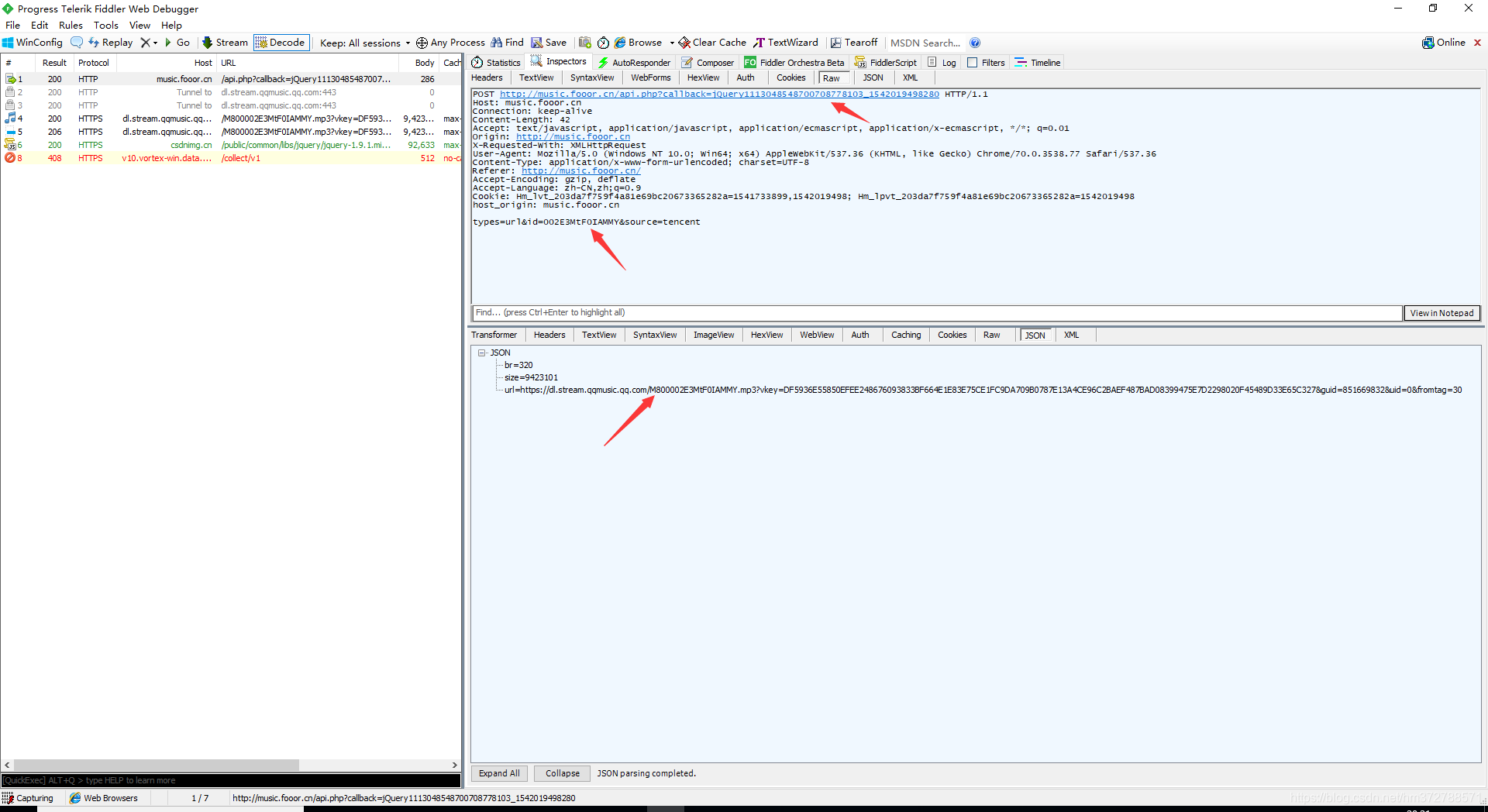The height and width of the screenshot is (812, 1488).
Task: Toggle Capturing in status bar
Action: tap(28, 798)
